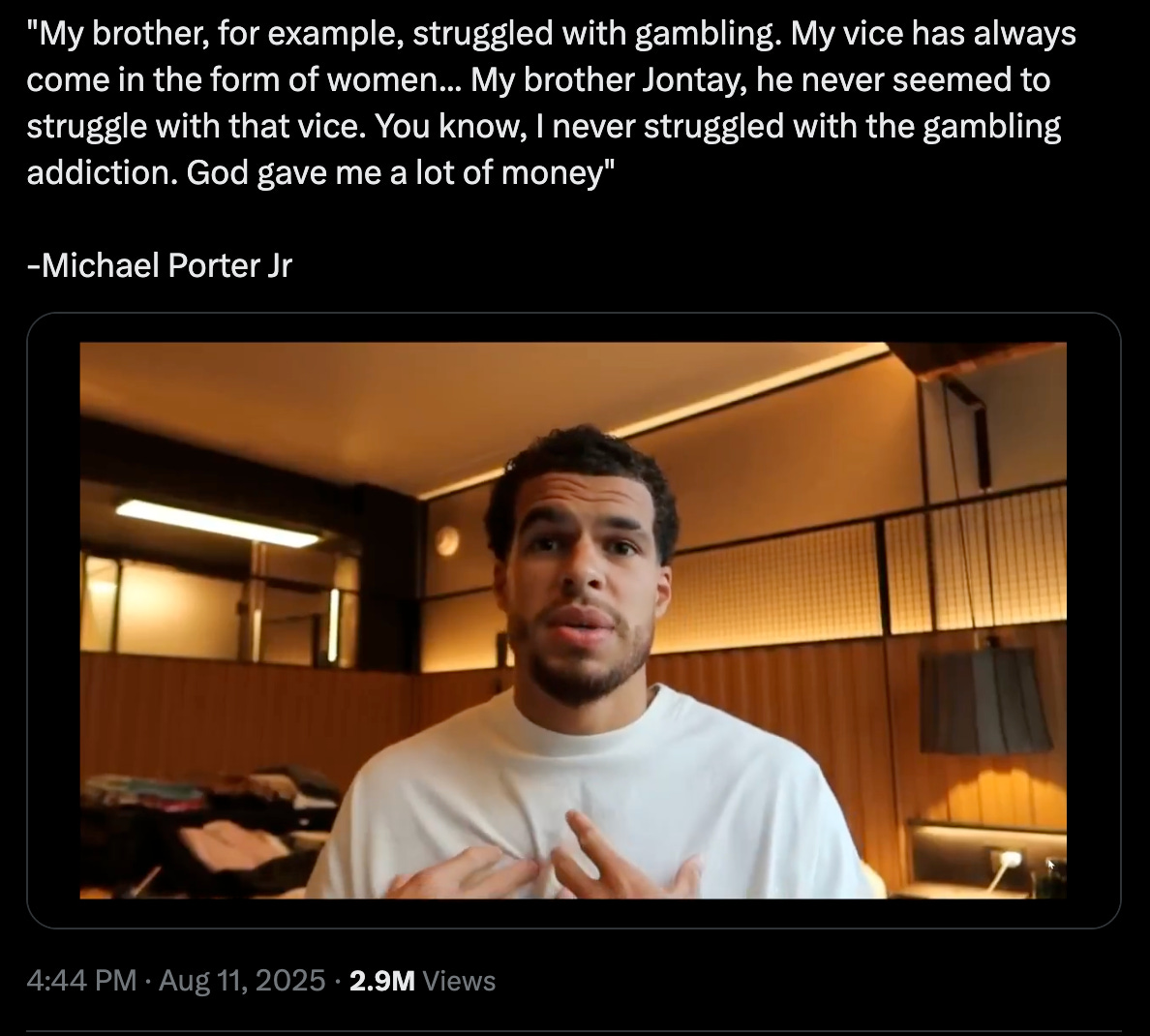Click the Views label beside 2.9M
The height and width of the screenshot is (1036, 1150).
(459, 981)
